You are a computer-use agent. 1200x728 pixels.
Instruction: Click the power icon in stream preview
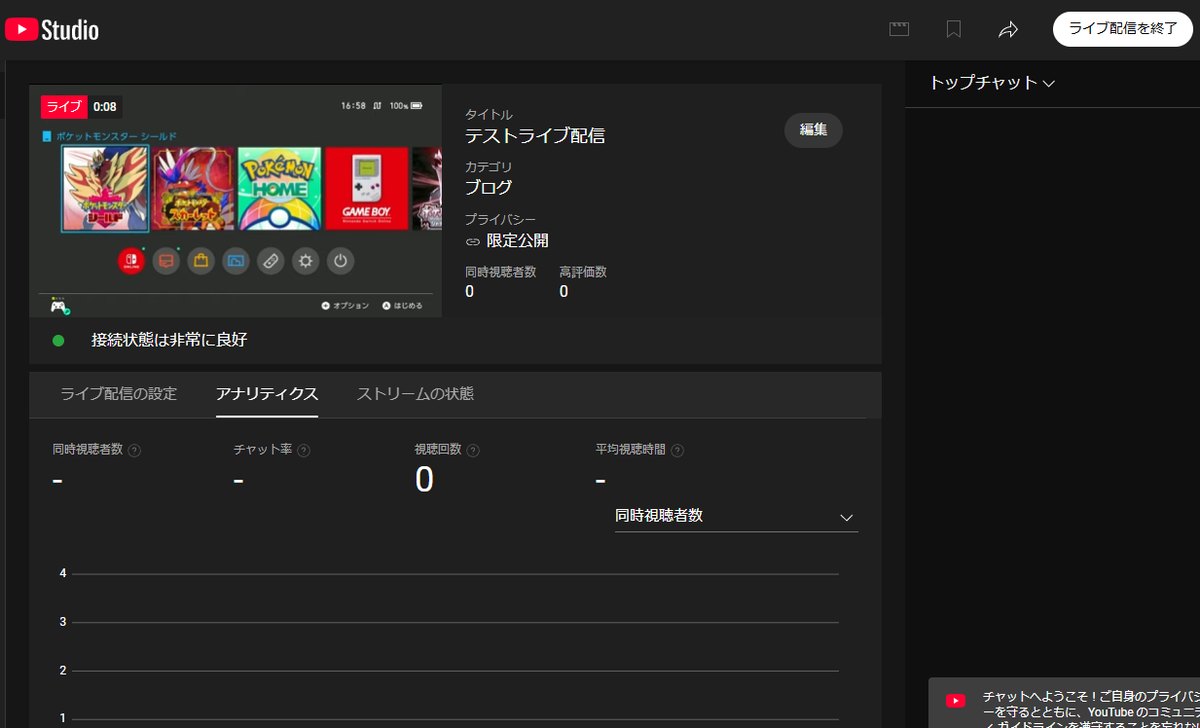click(x=341, y=261)
